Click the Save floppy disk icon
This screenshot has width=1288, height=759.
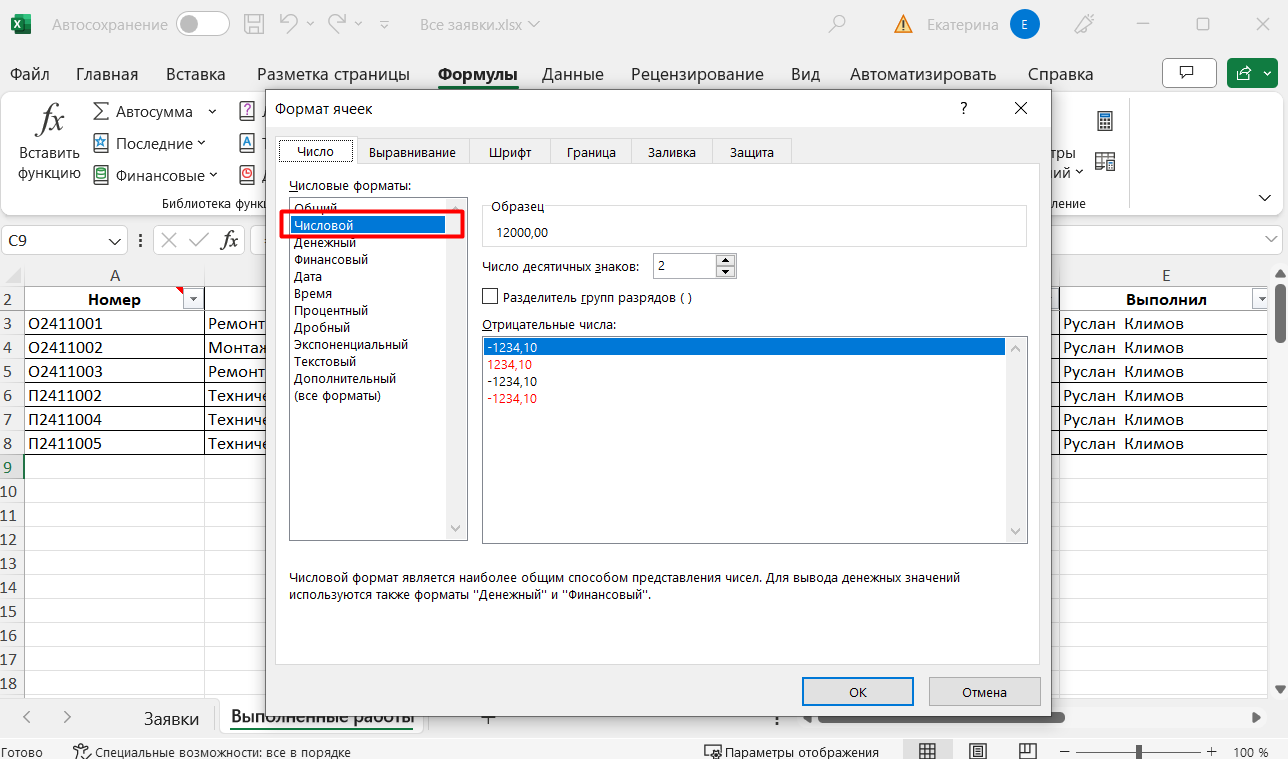point(255,24)
